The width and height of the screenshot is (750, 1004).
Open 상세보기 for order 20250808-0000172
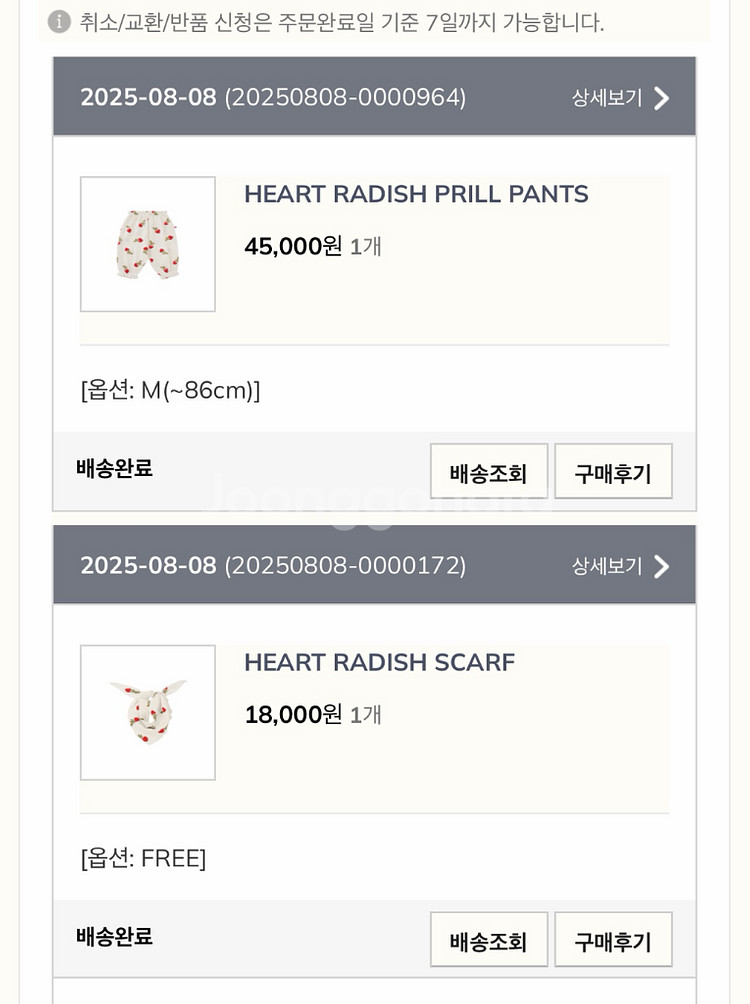point(607,567)
